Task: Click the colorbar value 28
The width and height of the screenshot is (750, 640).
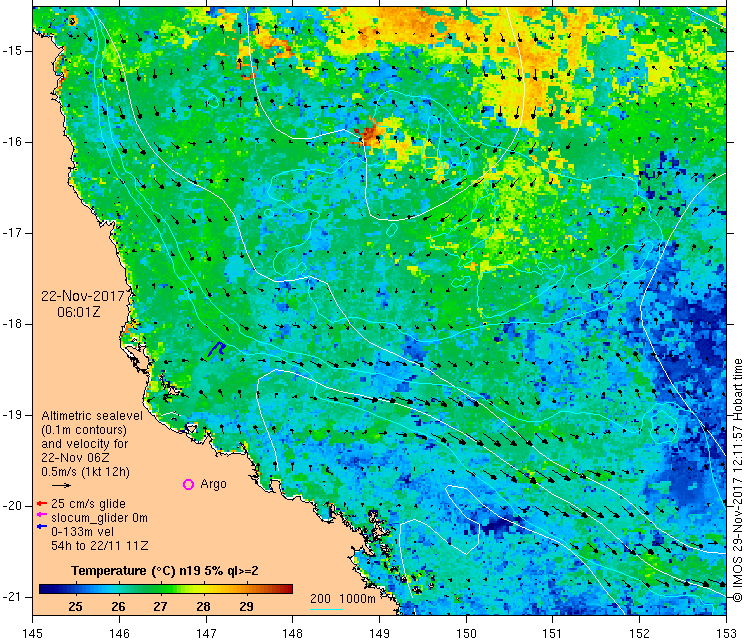Action: (x=203, y=607)
